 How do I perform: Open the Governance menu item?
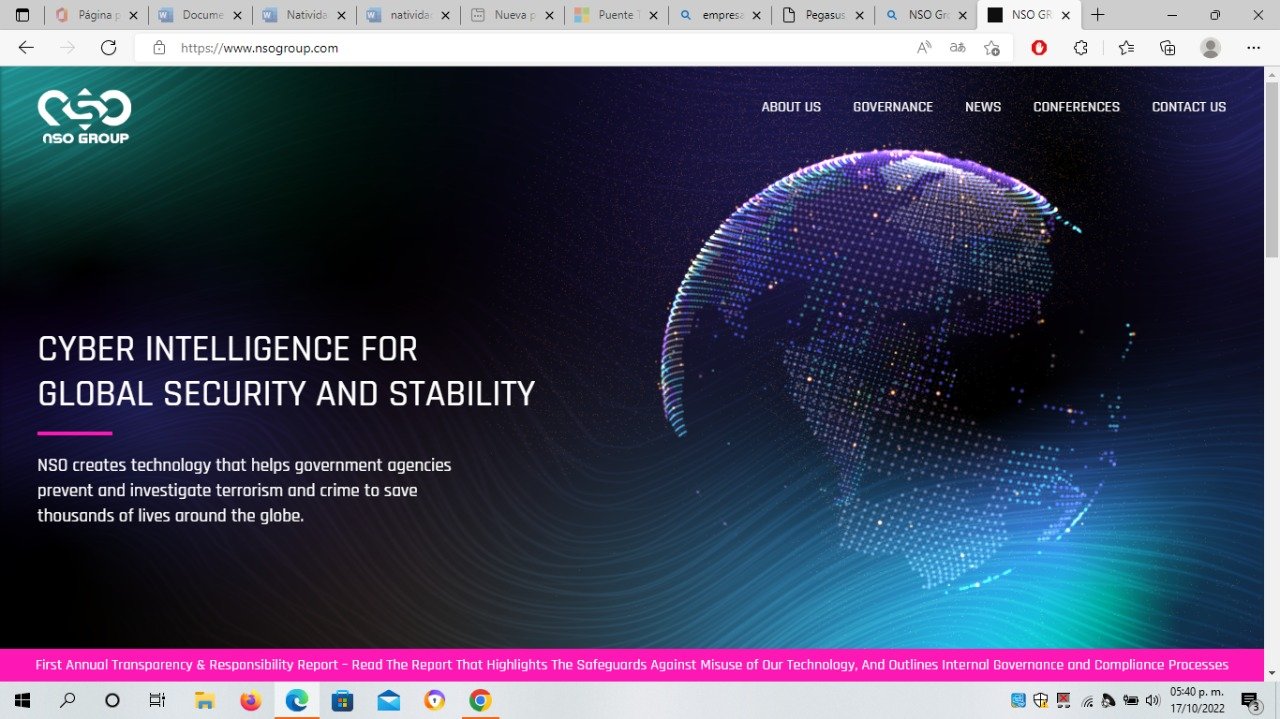click(892, 107)
